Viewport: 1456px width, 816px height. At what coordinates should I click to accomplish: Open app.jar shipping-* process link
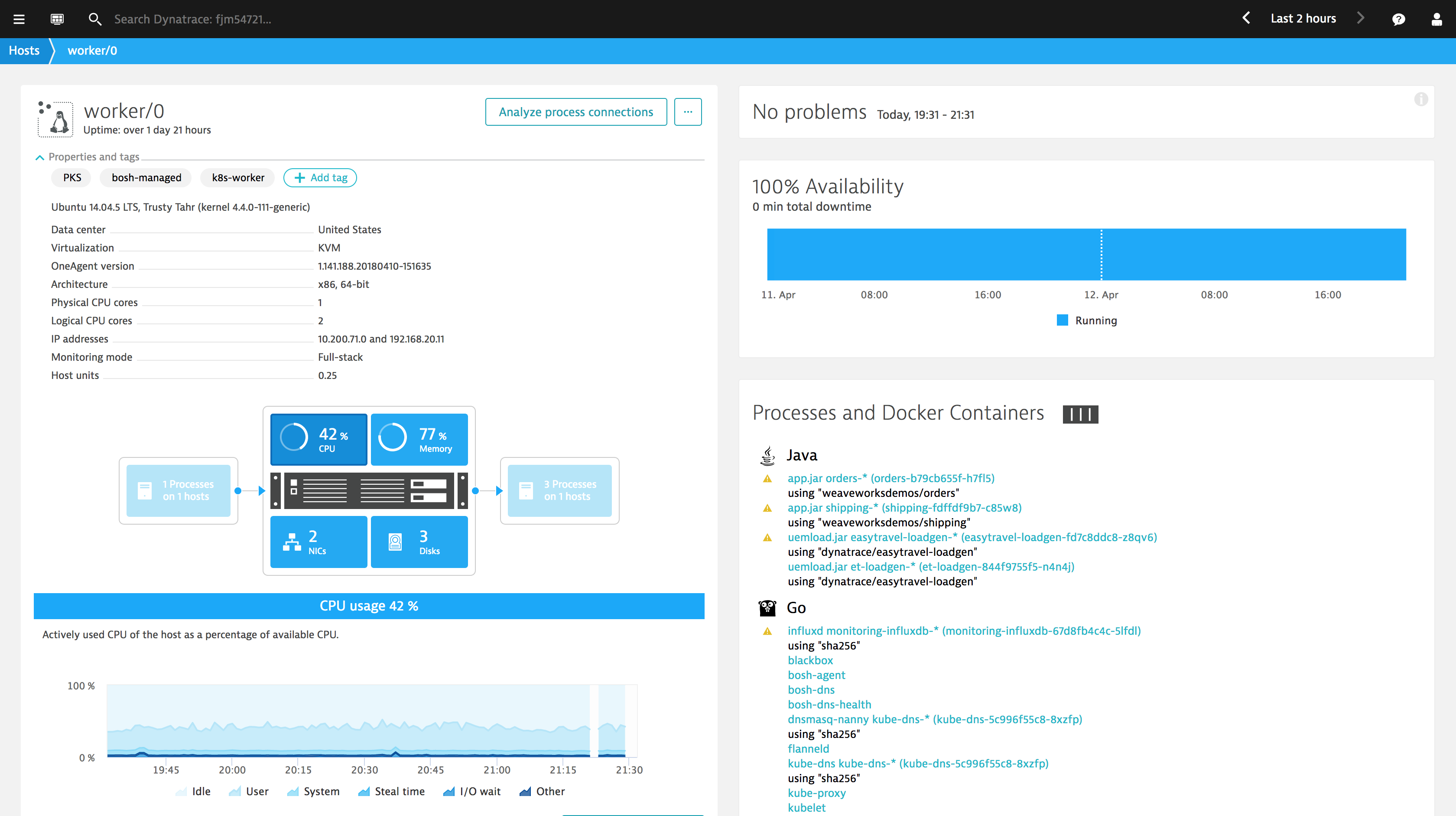click(904, 507)
